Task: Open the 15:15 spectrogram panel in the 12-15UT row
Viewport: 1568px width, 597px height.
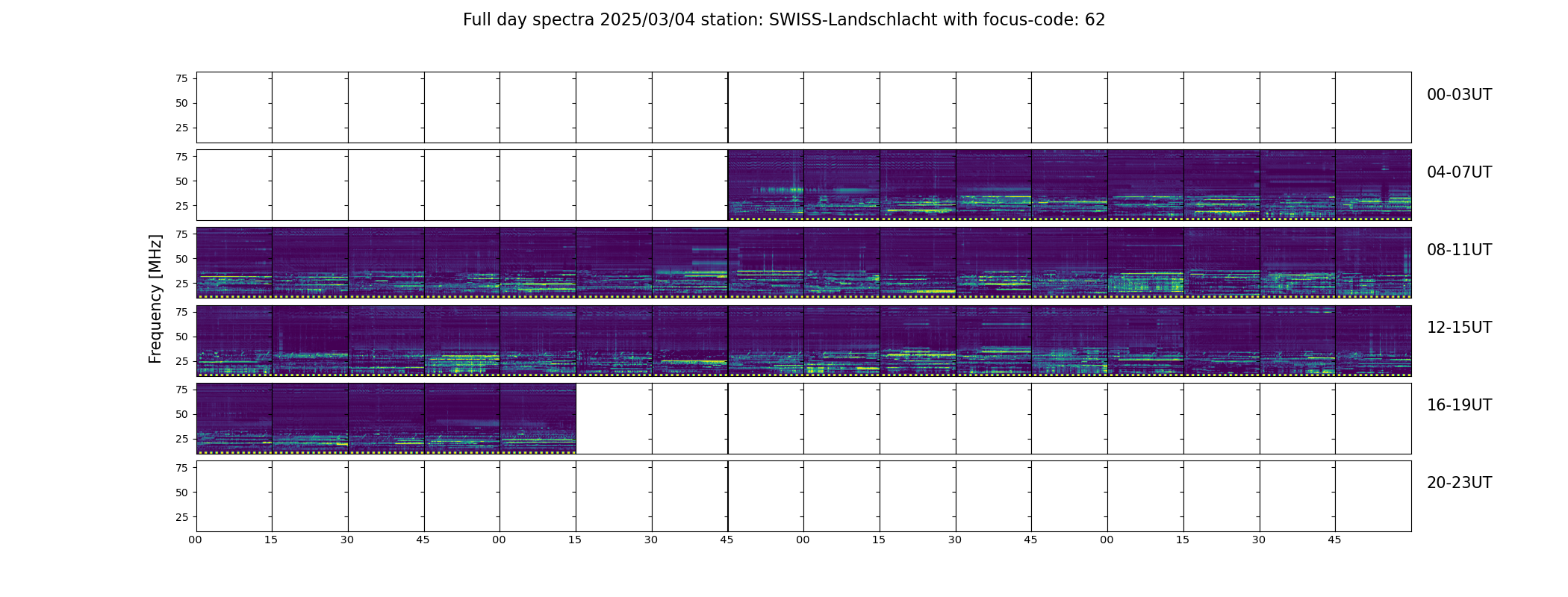Action: click(x=1222, y=340)
